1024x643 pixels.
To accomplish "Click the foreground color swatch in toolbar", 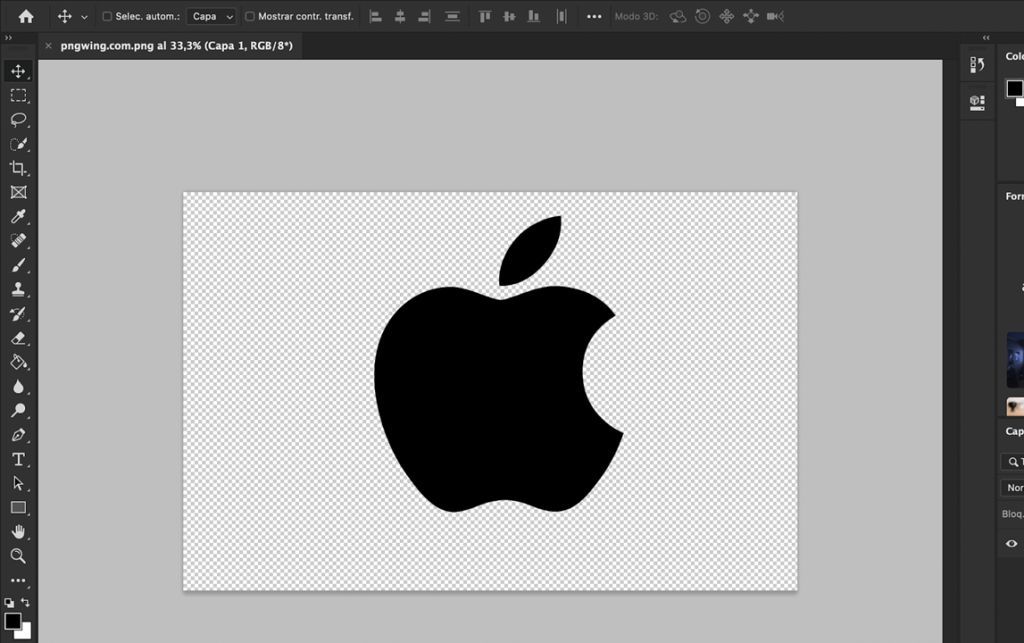I will point(12,621).
